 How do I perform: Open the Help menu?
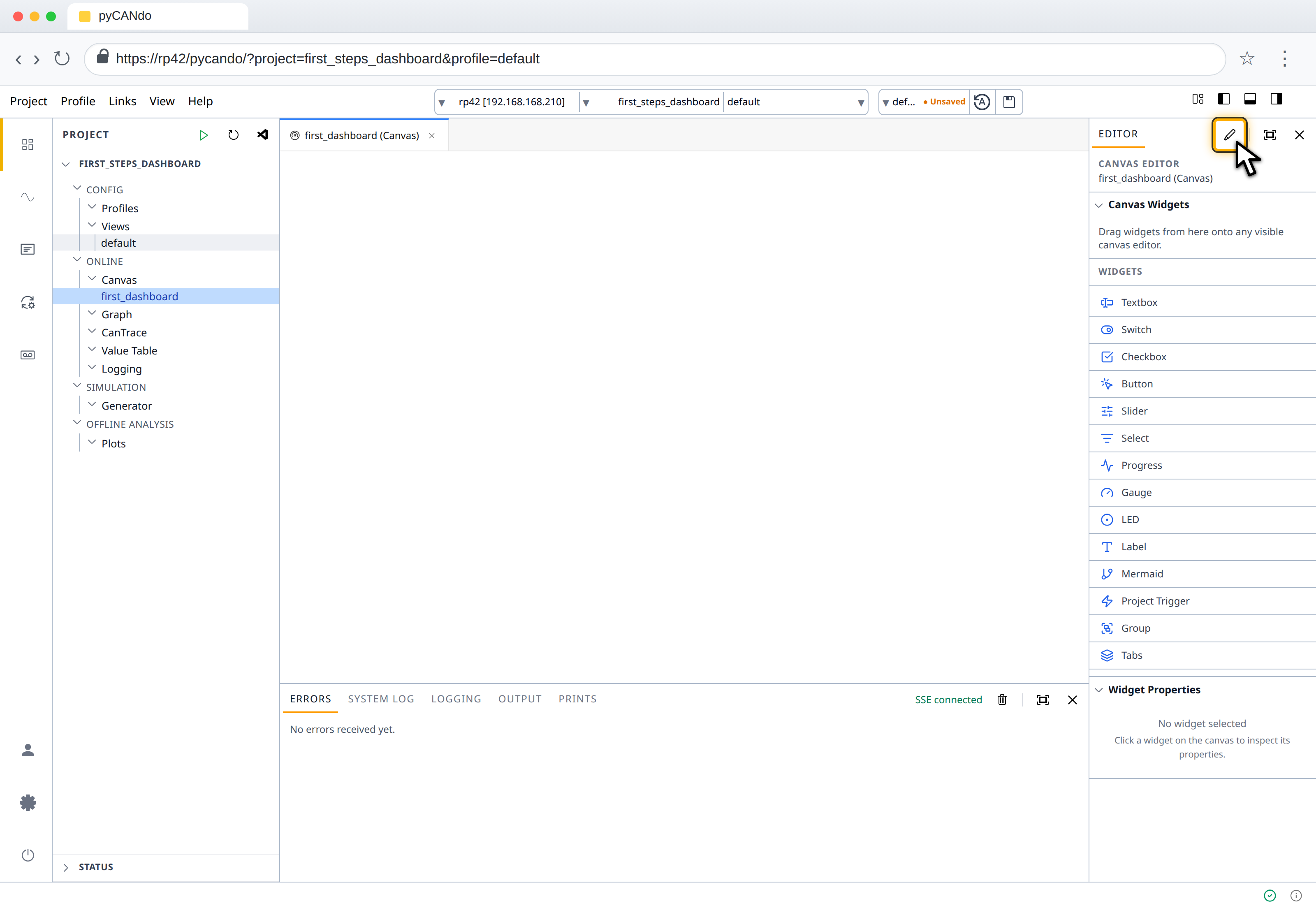200,101
